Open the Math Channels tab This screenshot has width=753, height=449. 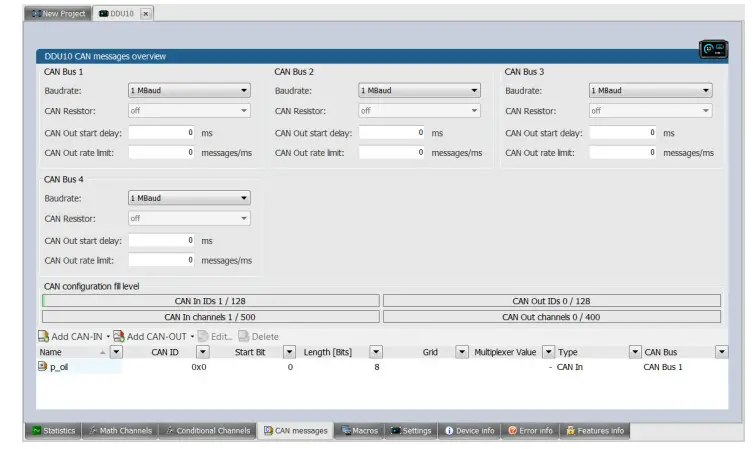(x=120, y=430)
